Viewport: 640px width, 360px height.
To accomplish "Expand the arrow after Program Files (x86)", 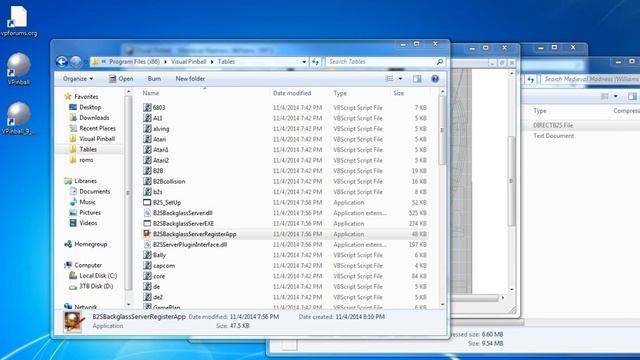I will tap(165, 62).
